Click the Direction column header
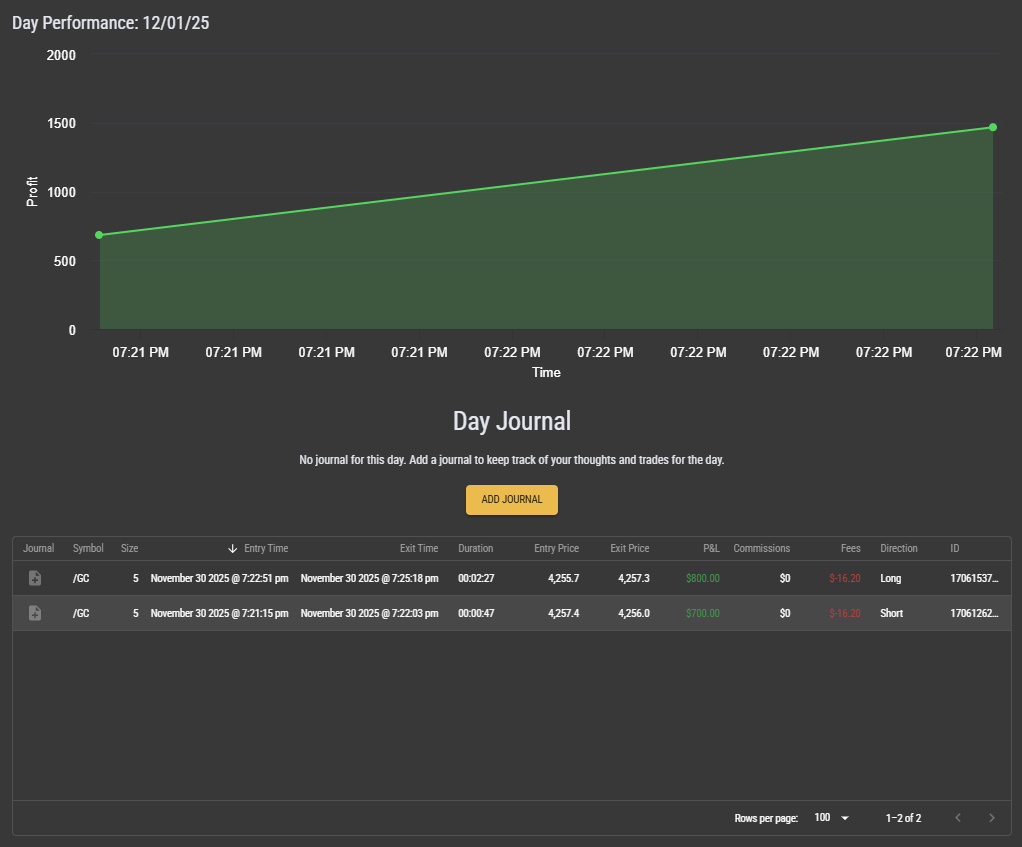Screen dimensions: 1022x847 click(x=898, y=548)
